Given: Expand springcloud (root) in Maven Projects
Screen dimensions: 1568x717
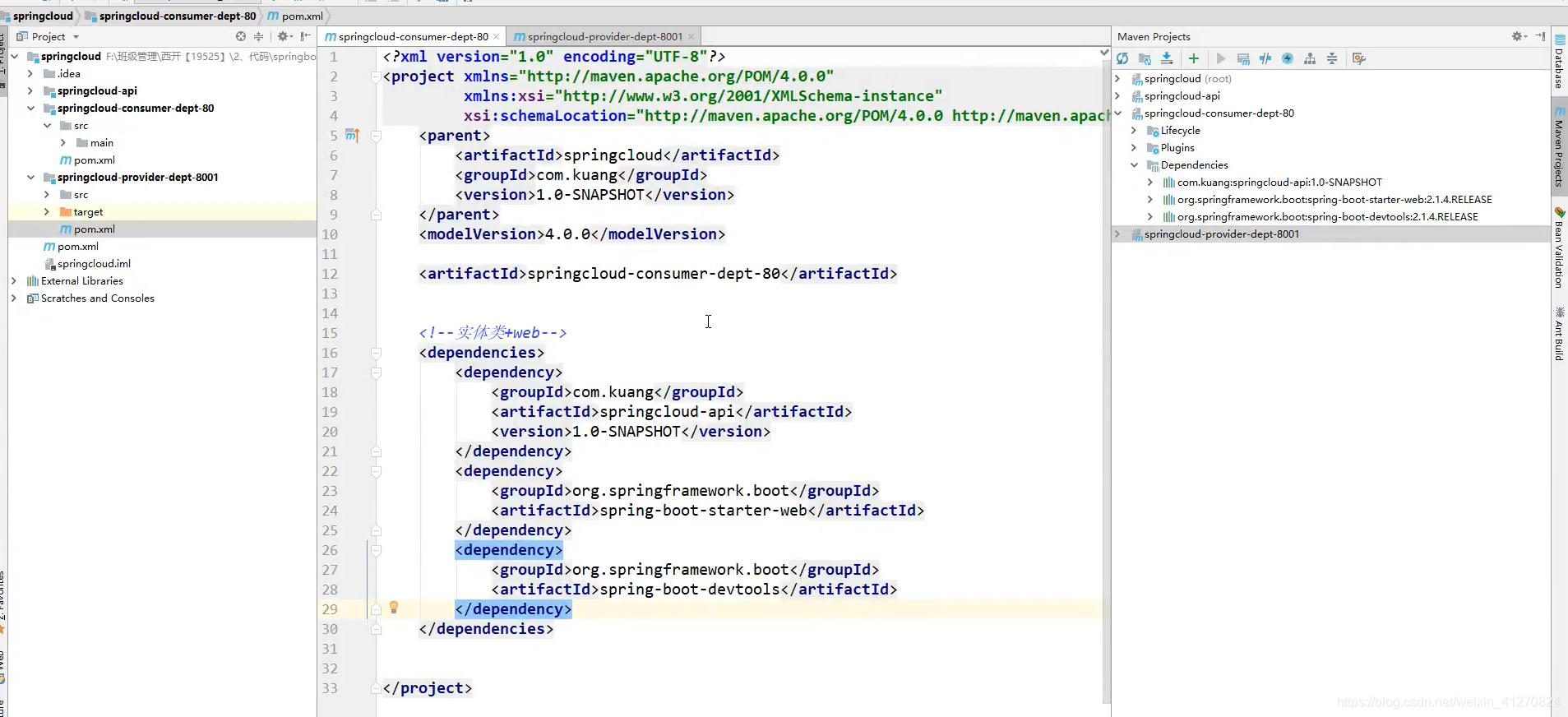Looking at the screenshot, I should (1117, 79).
